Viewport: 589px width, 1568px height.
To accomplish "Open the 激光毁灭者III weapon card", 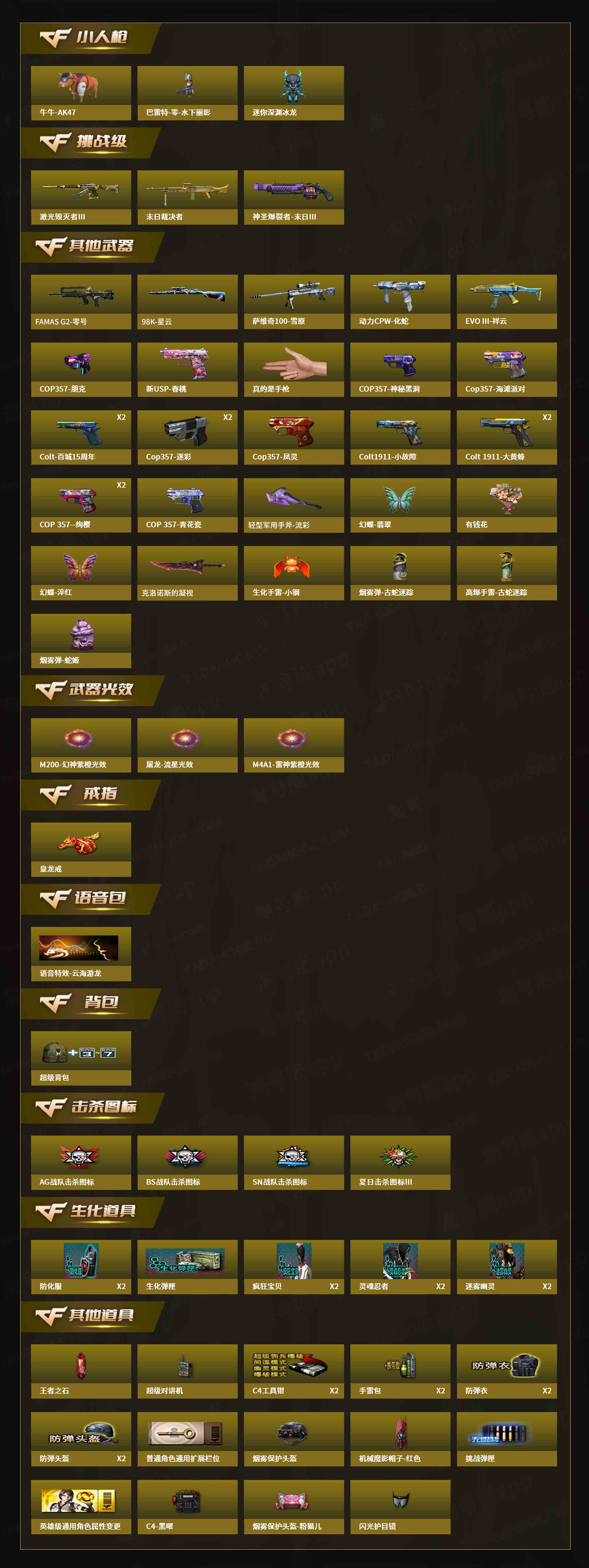I will [81, 197].
